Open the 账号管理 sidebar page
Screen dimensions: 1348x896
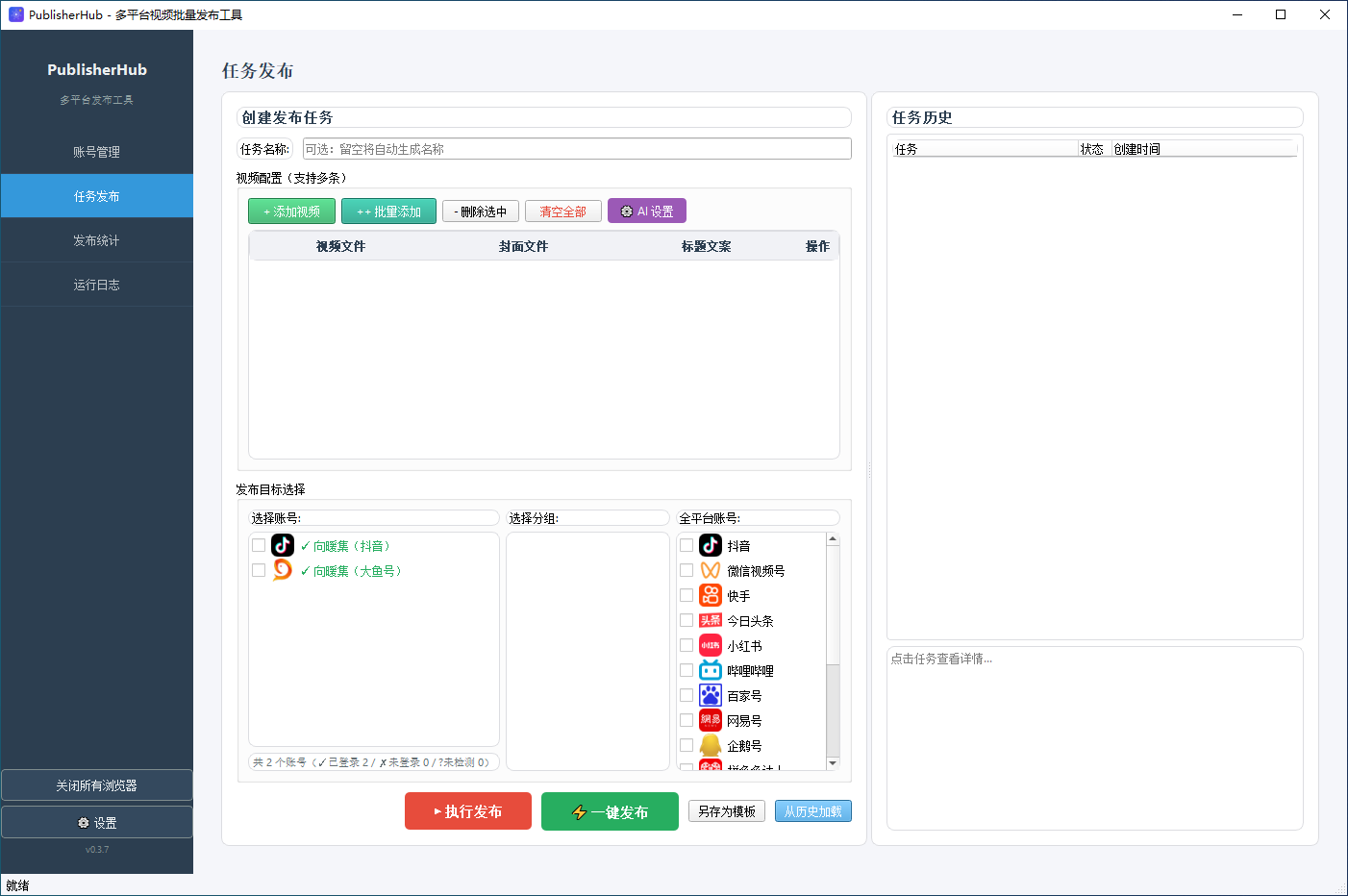pos(97,152)
